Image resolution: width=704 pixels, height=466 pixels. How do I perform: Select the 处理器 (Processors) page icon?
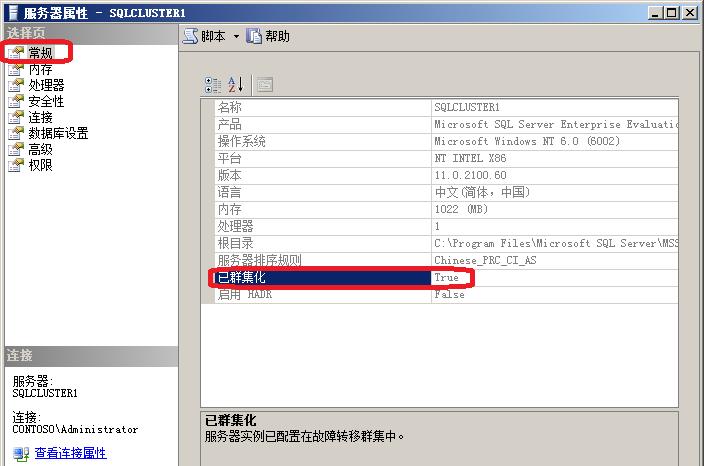(16, 86)
